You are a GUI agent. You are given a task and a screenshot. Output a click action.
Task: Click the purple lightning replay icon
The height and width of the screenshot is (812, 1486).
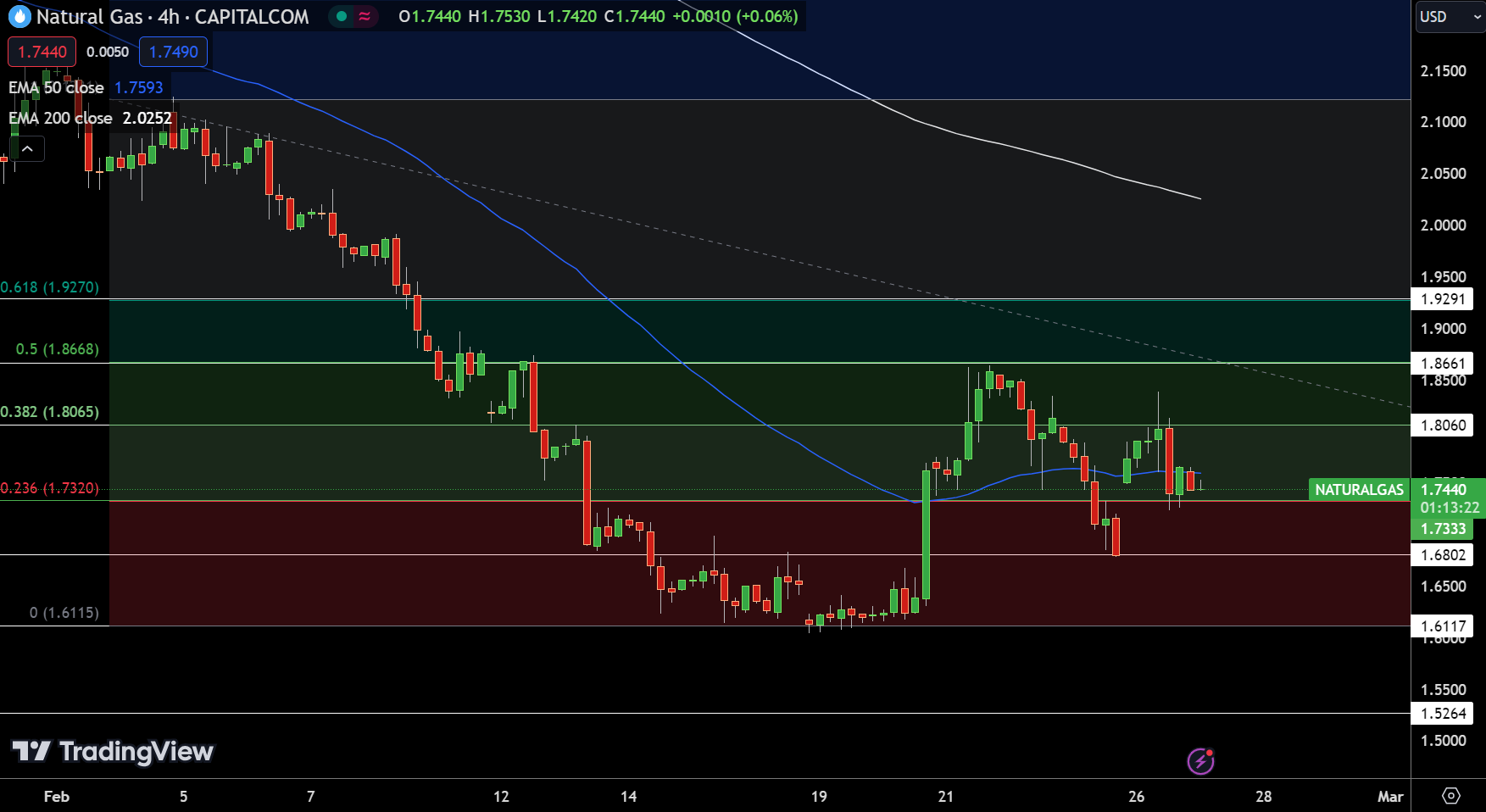tap(1201, 761)
